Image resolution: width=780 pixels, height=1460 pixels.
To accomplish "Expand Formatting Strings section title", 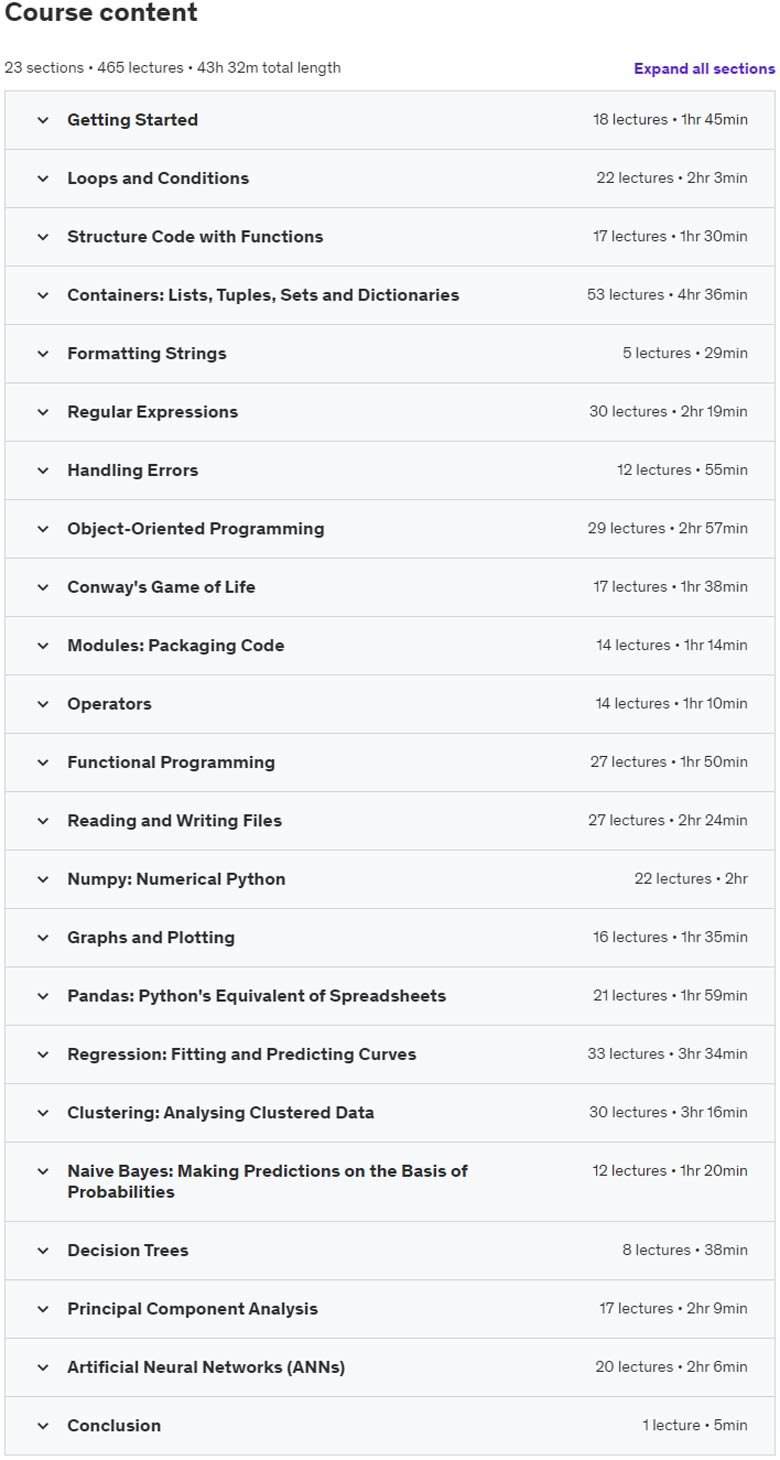I will pos(147,353).
